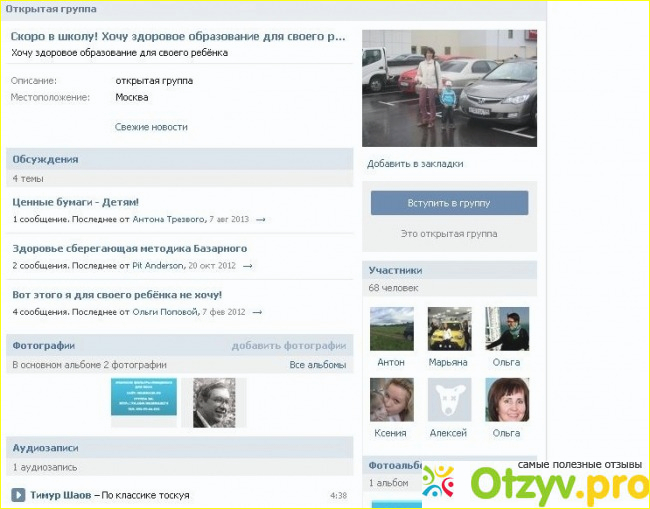The width and height of the screenshot is (650, 509).
Task: Click the 1 альбом count text
Action: coord(388,483)
